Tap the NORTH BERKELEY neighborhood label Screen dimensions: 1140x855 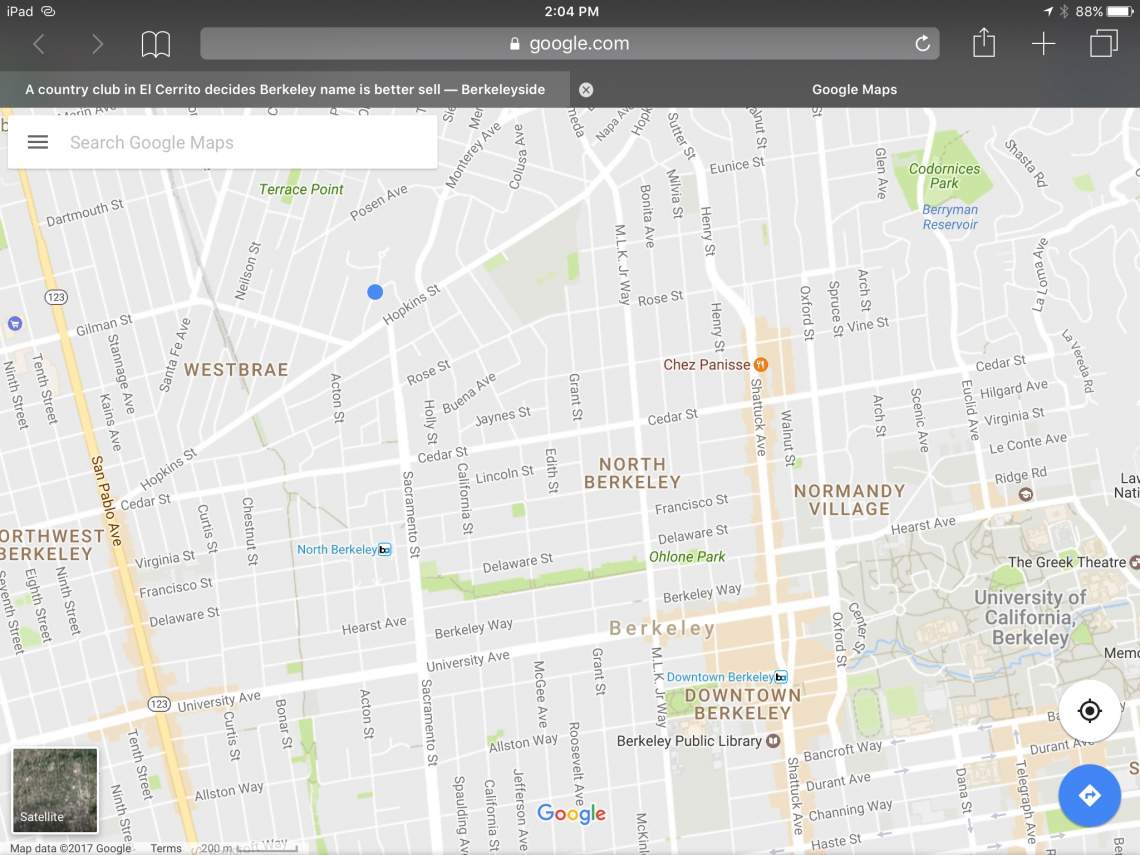tap(633, 473)
